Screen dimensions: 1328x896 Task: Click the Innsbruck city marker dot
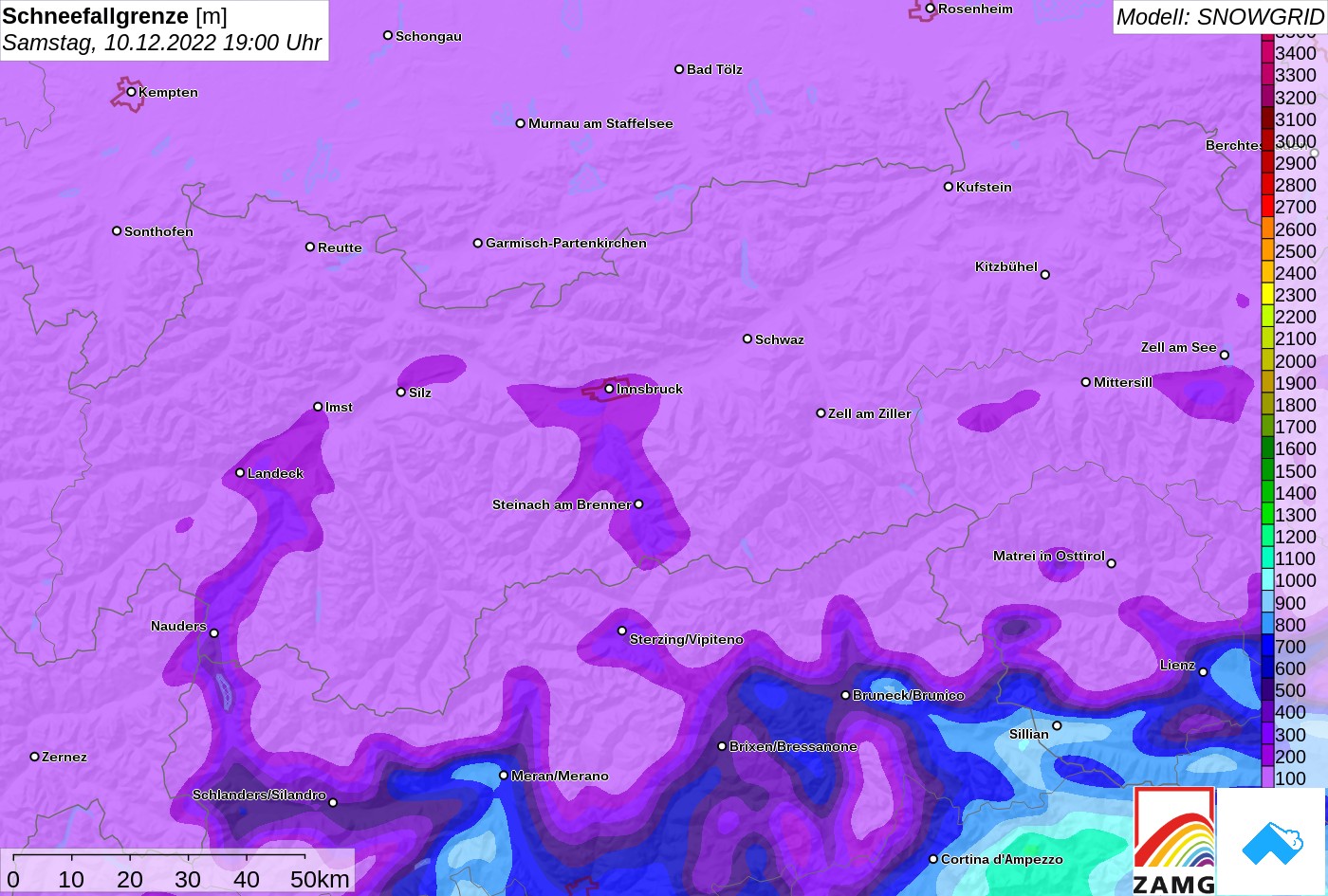tap(609, 389)
